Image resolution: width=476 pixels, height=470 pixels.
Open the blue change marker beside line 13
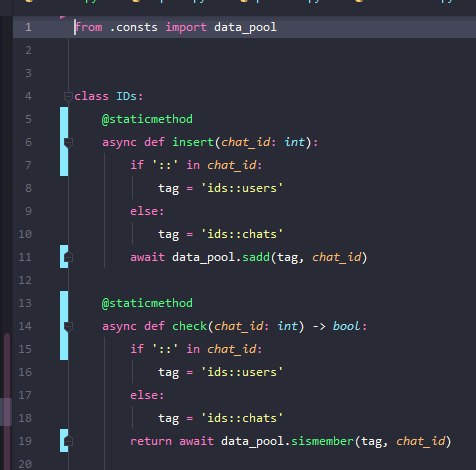coord(64,325)
